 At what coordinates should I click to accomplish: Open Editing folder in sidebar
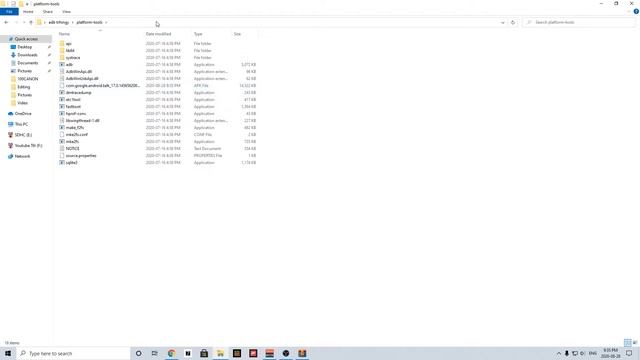[x=24, y=87]
